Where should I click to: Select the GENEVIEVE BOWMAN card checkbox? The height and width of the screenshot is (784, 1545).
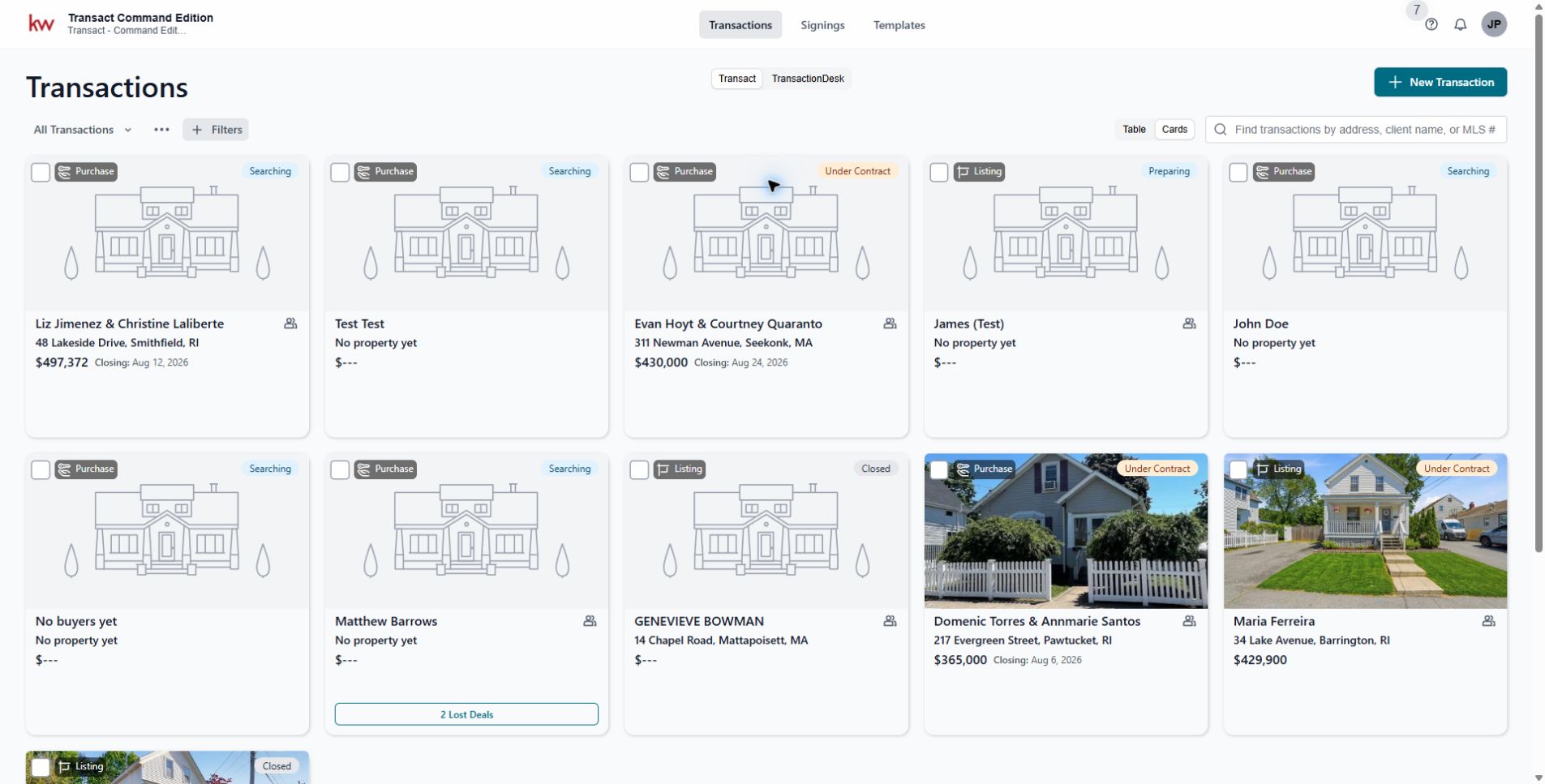tap(639, 470)
